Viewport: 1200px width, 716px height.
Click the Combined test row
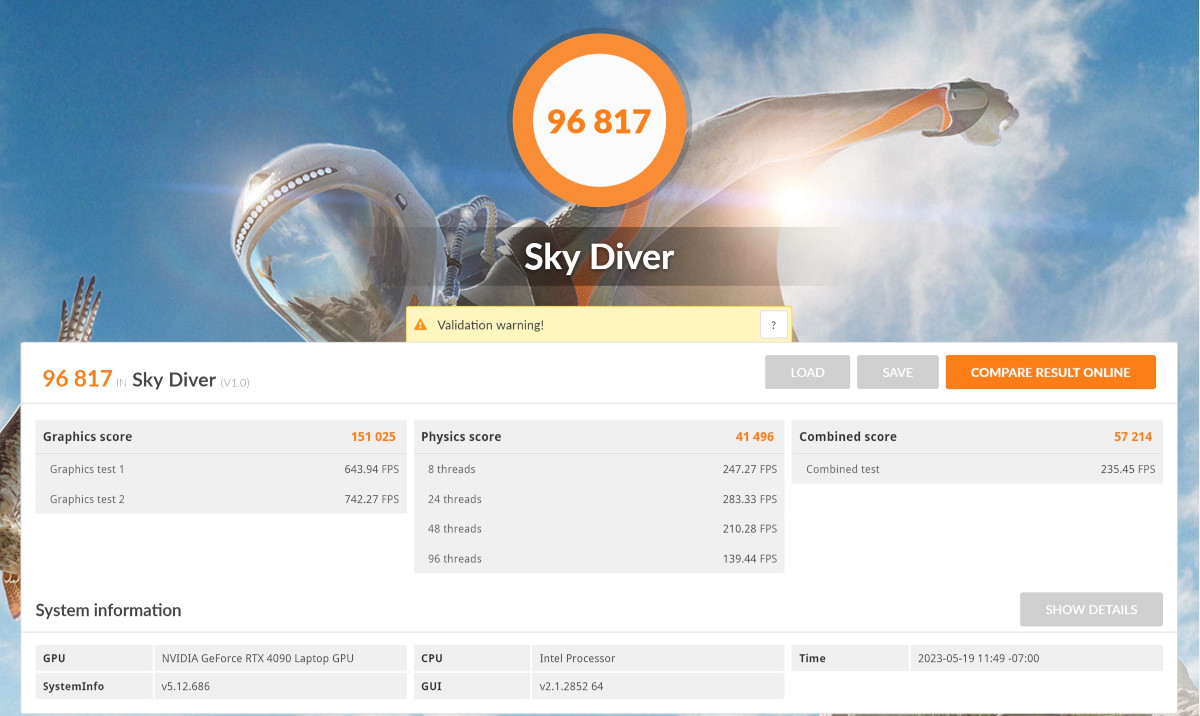click(979, 469)
